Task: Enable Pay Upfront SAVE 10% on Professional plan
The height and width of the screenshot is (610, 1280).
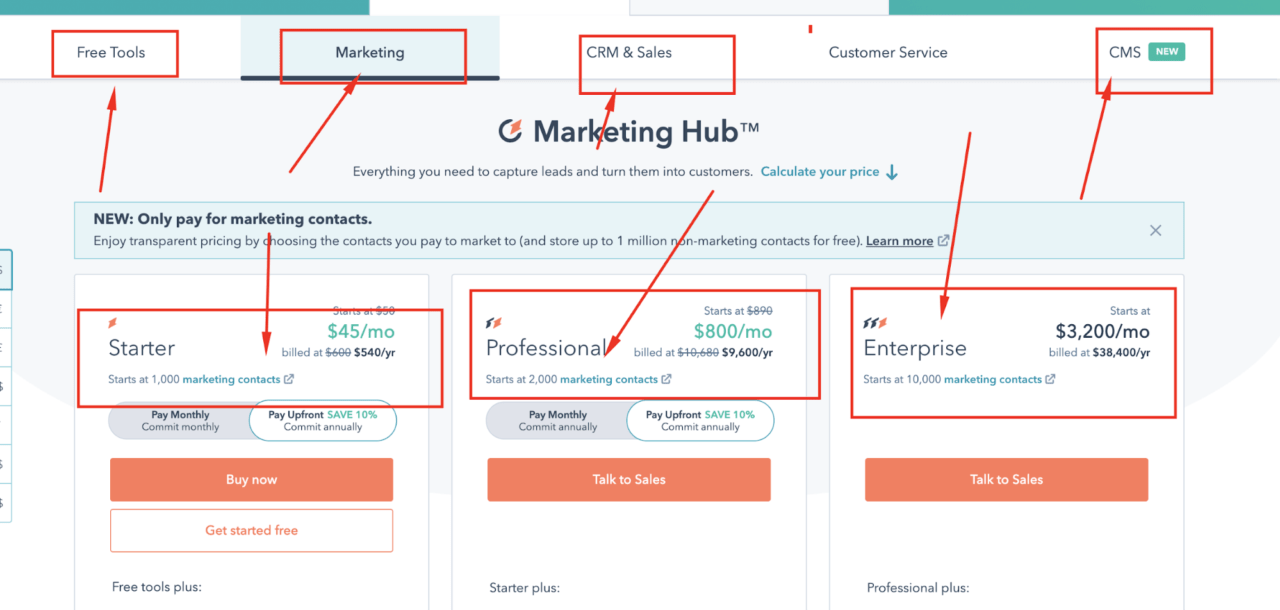Action: (700, 420)
